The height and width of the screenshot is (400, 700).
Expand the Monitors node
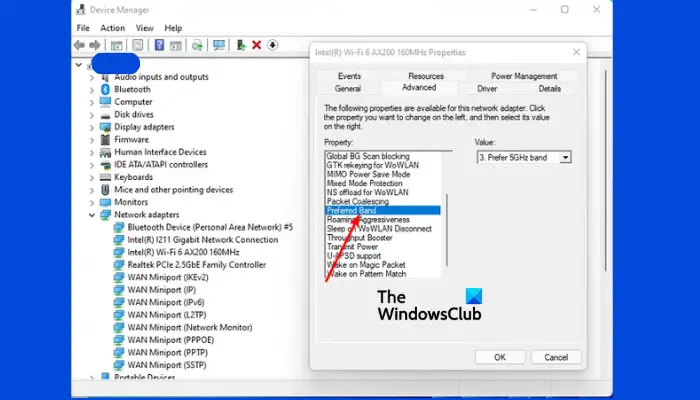click(92, 202)
